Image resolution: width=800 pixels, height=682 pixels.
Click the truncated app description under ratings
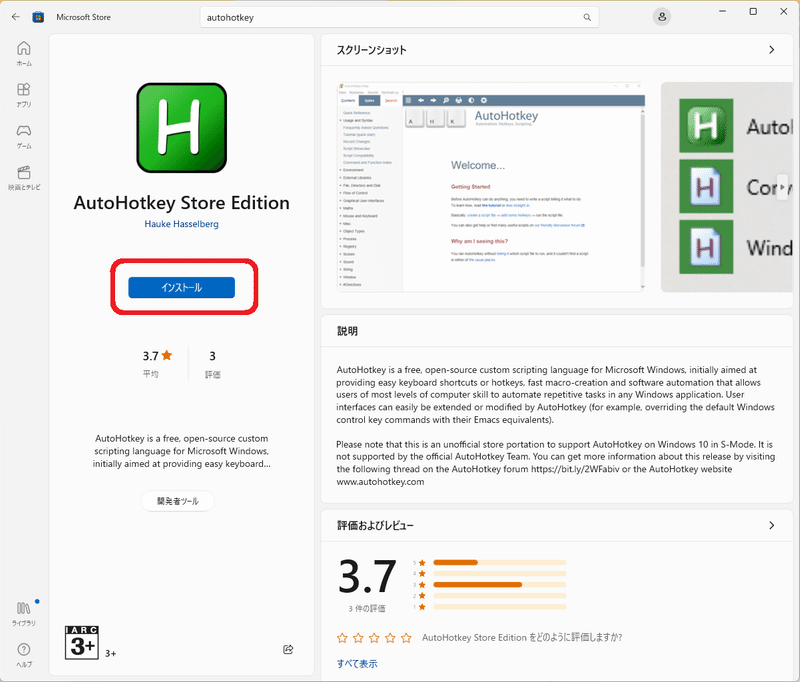[x=182, y=451]
